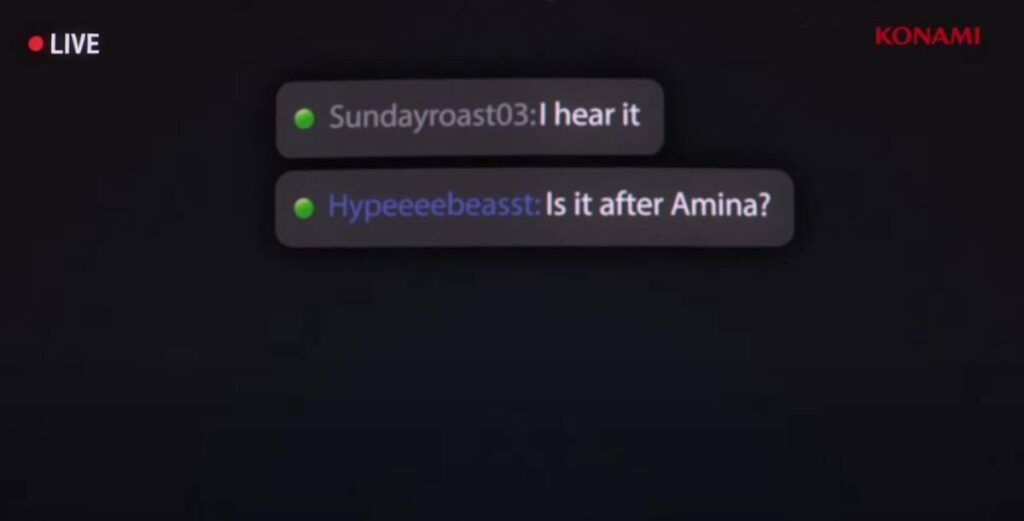The height and width of the screenshot is (521, 1024).
Task: Click the question mark ending the Amina message
Action: 763,204
